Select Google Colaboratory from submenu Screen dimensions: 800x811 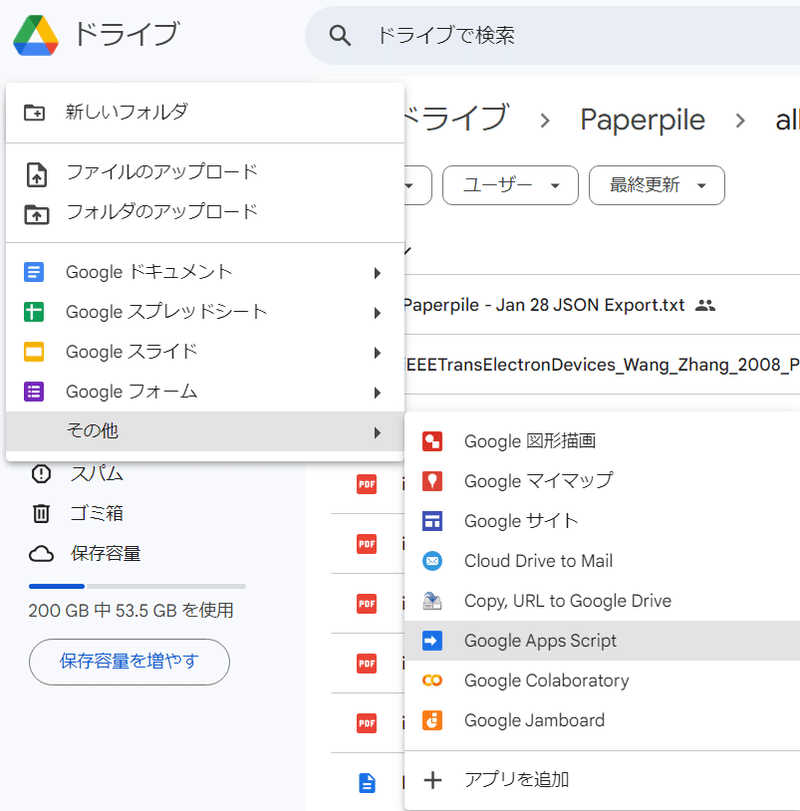point(602,680)
